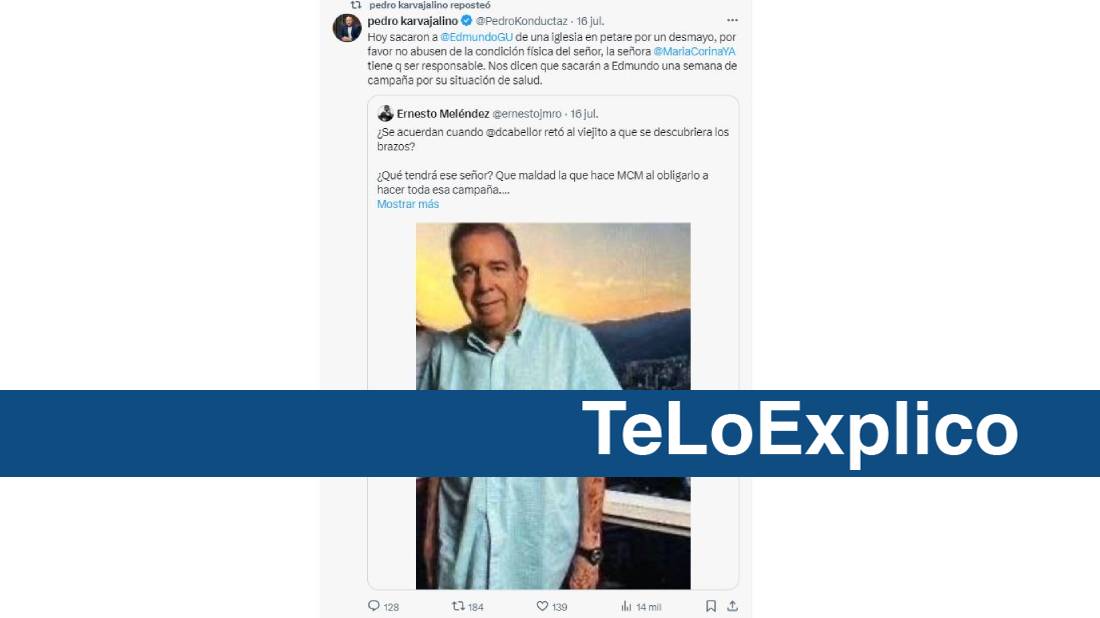Image resolution: width=1100 pixels, height=618 pixels.
Task: Open the @EdmundoGU mention link
Action: pos(476,37)
